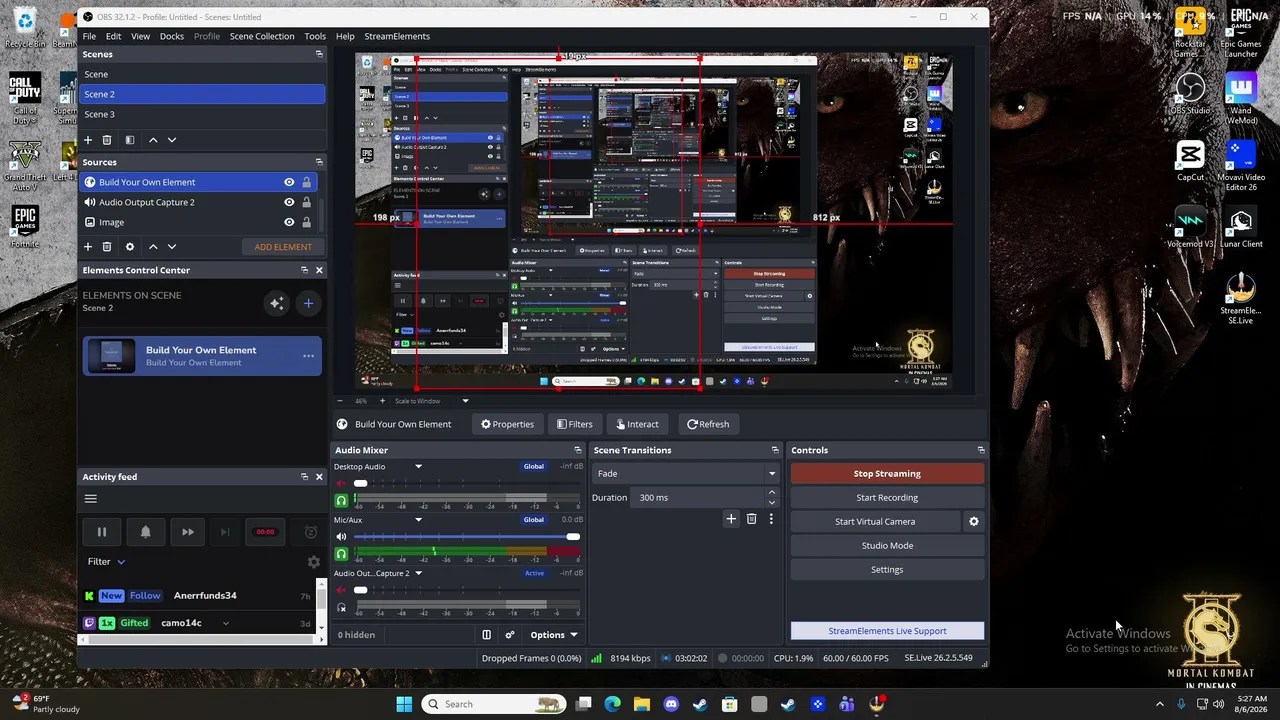This screenshot has width=1280, height=720.
Task: Click Start Recording
Action: pos(887,498)
